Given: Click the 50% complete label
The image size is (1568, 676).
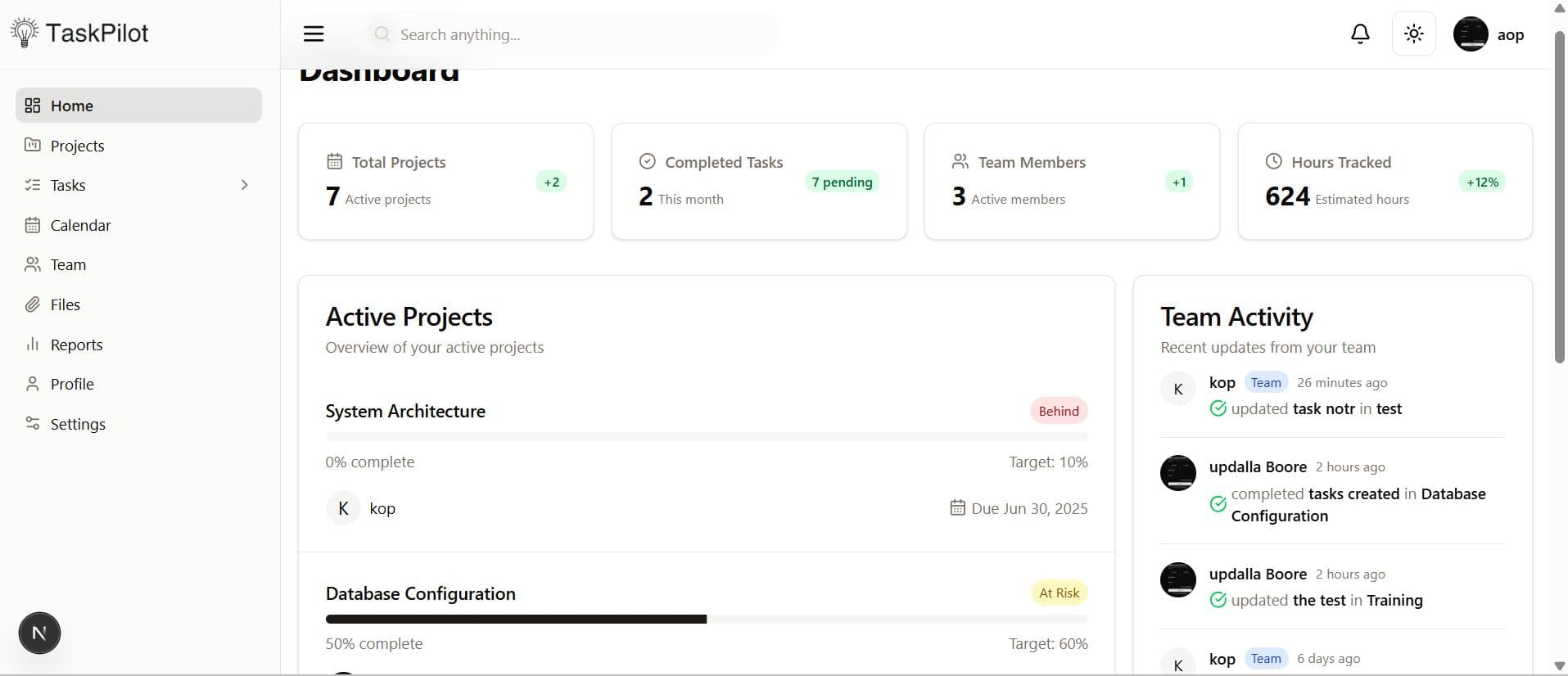Looking at the screenshot, I should (x=374, y=643).
